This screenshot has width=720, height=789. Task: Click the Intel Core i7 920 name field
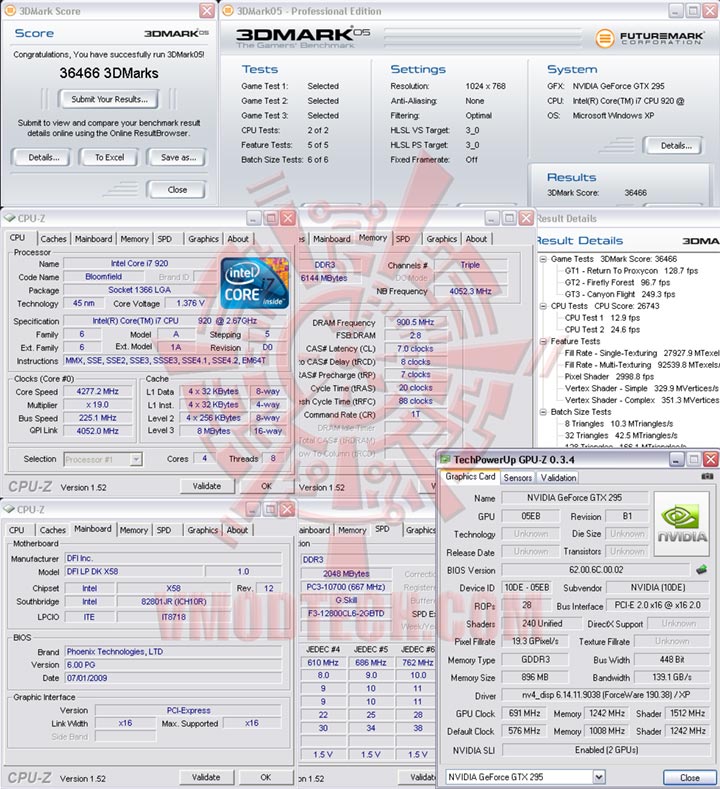pos(139,263)
